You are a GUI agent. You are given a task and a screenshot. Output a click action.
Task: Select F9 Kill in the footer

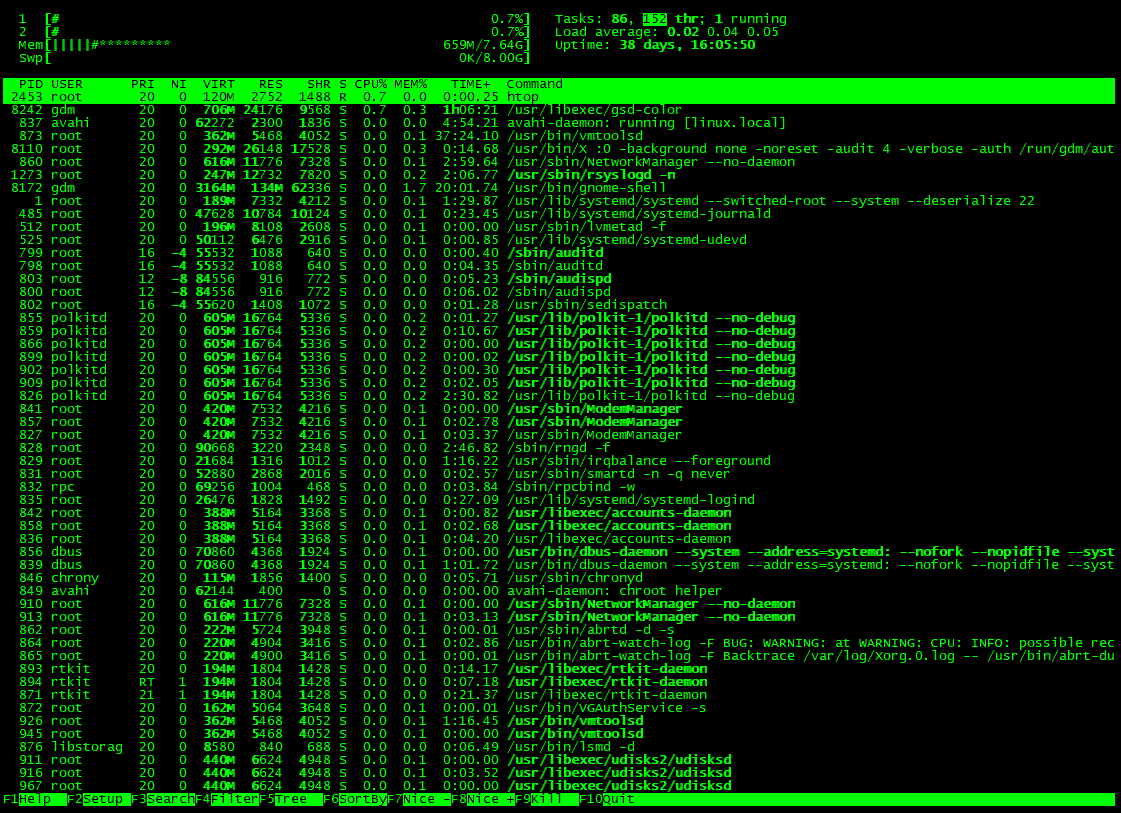[x=546, y=799]
